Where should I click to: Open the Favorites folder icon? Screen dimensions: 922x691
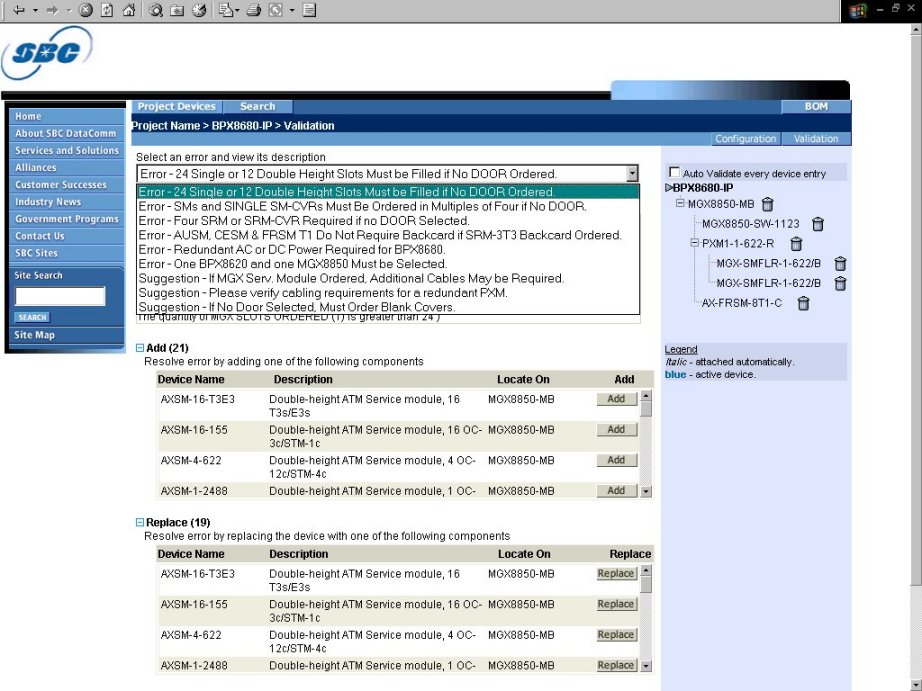[x=177, y=10]
